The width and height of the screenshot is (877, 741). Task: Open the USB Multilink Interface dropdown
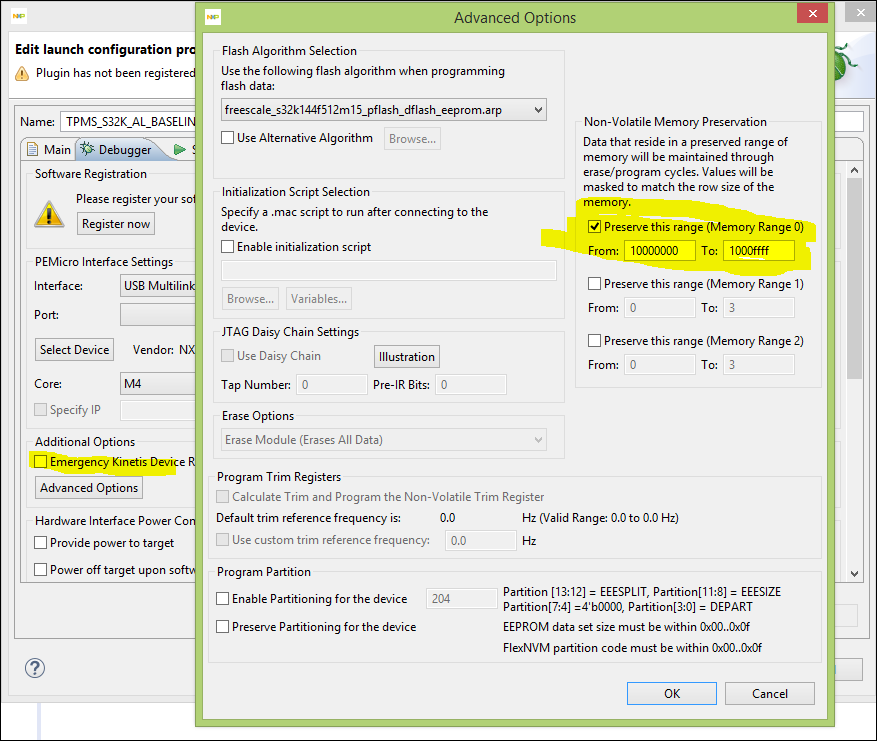click(x=158, y=286)
